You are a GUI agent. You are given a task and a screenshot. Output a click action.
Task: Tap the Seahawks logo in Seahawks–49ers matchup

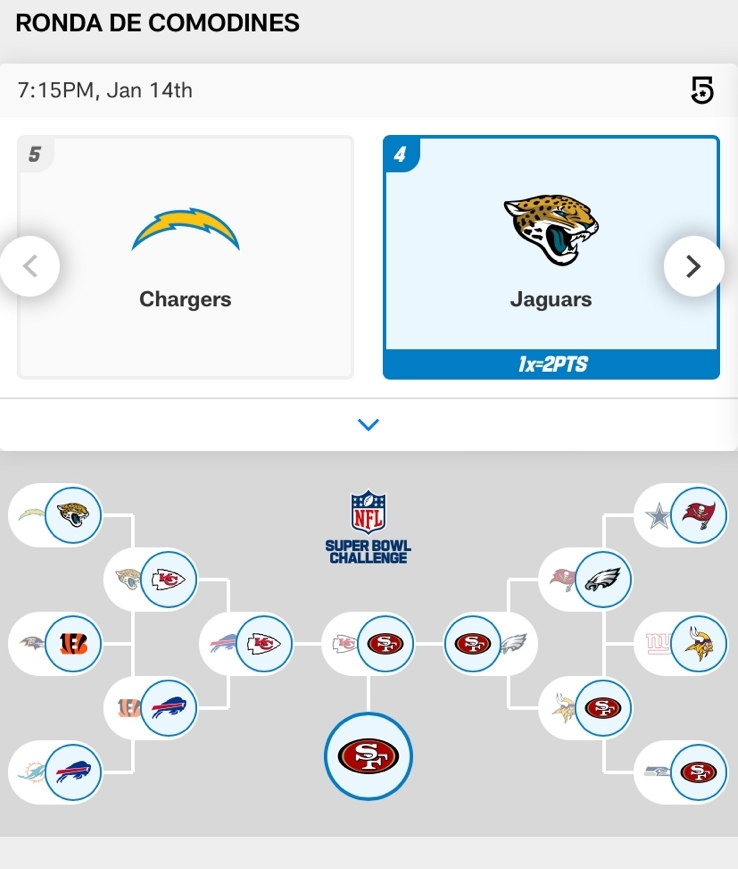pos(657,773)
